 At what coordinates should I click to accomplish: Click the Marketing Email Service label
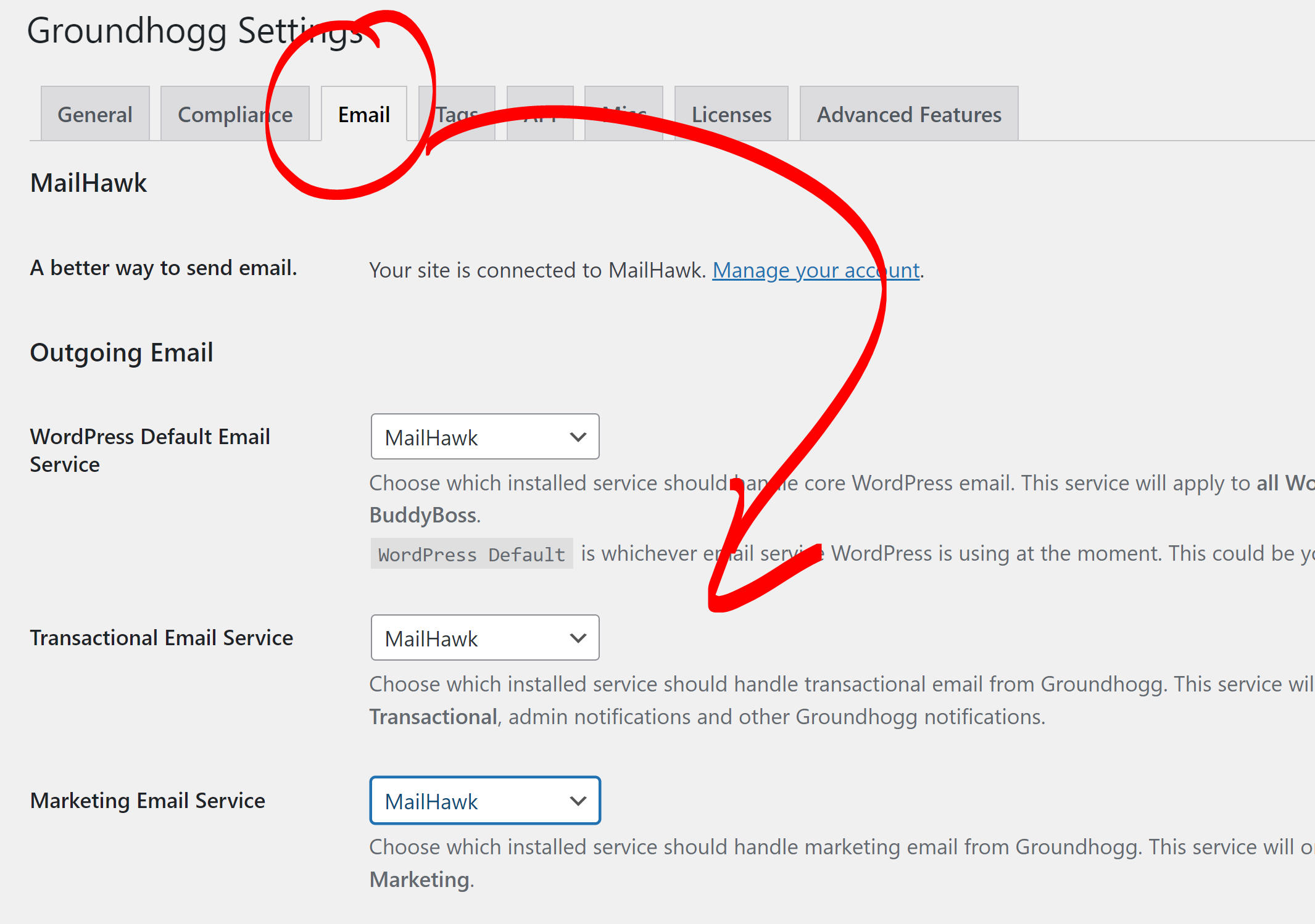(x=147, y=801)
